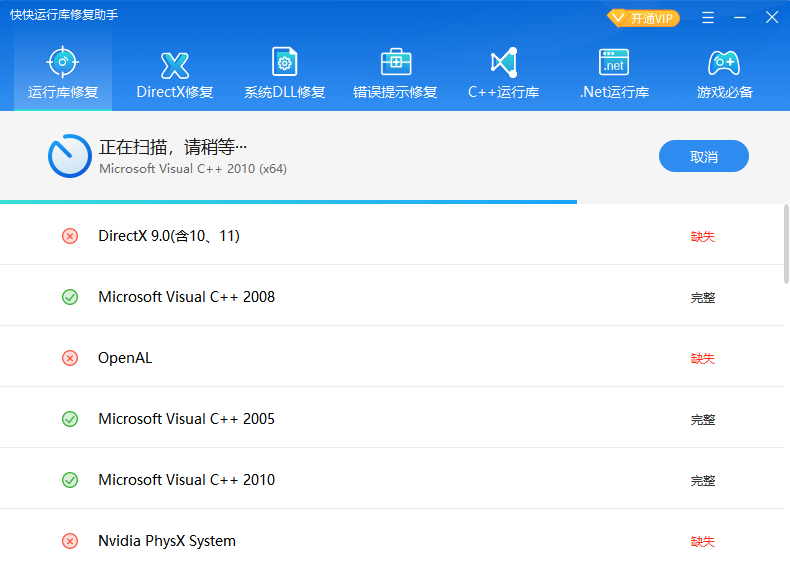Click the 缺失 status for Nvidia PhysX System
Image resolution: width=790 pixels, height=562 pixels.
(702, 542)
